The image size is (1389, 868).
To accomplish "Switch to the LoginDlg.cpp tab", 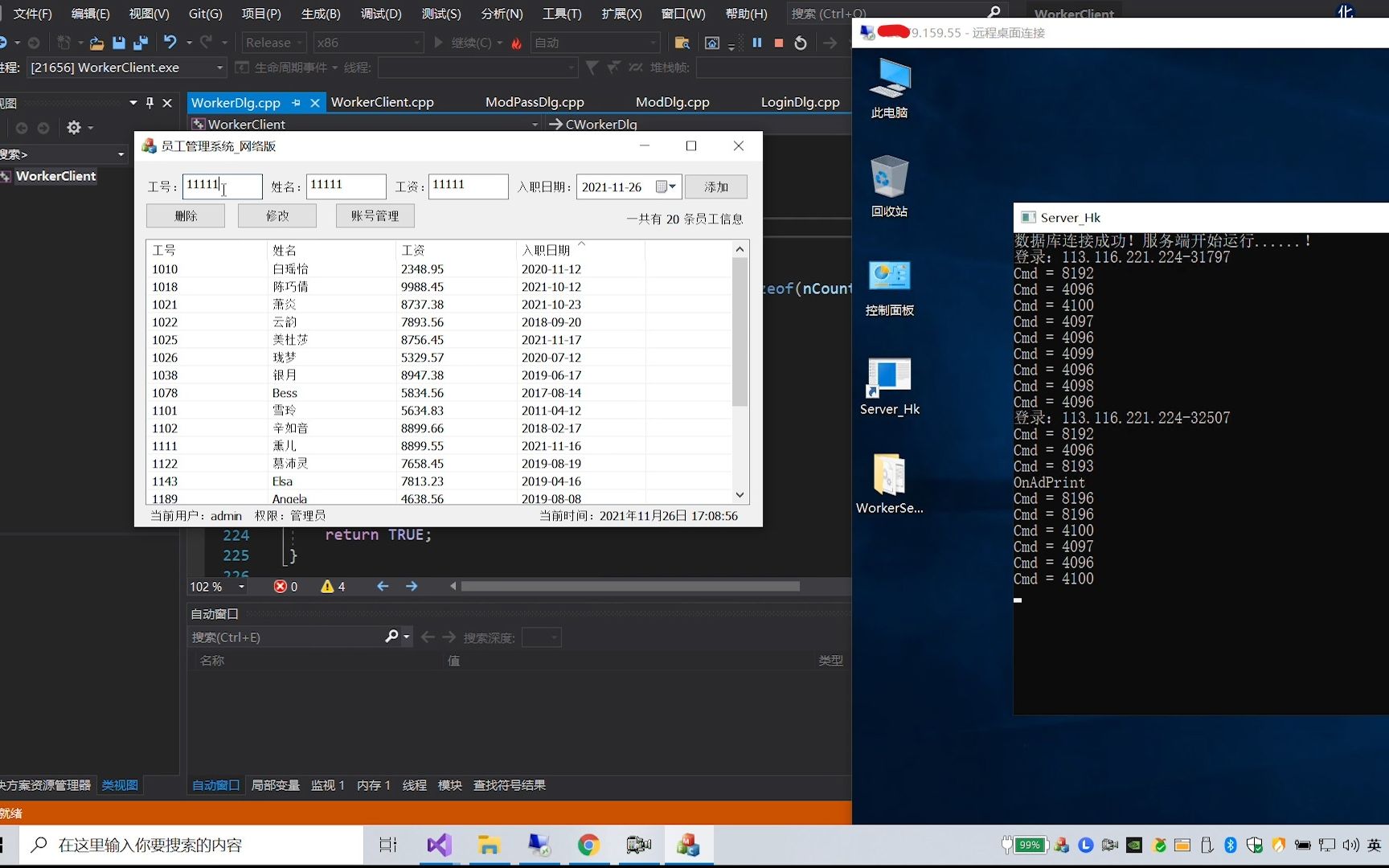I will [800, 102].
